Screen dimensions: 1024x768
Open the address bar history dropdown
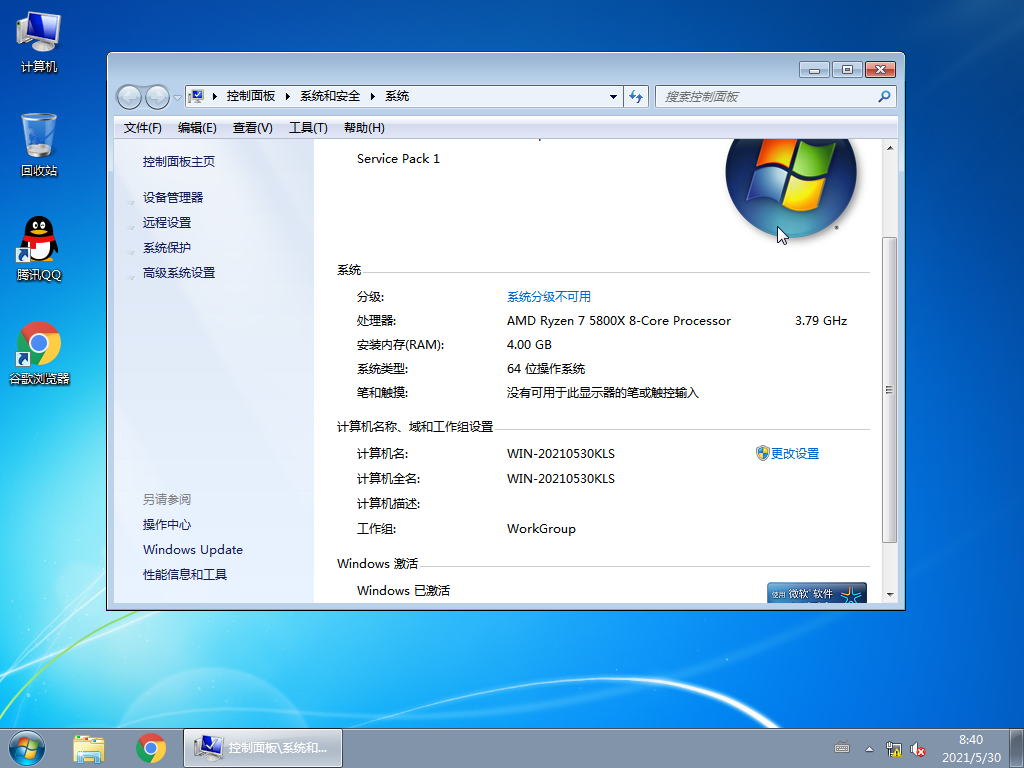(613, 96)
